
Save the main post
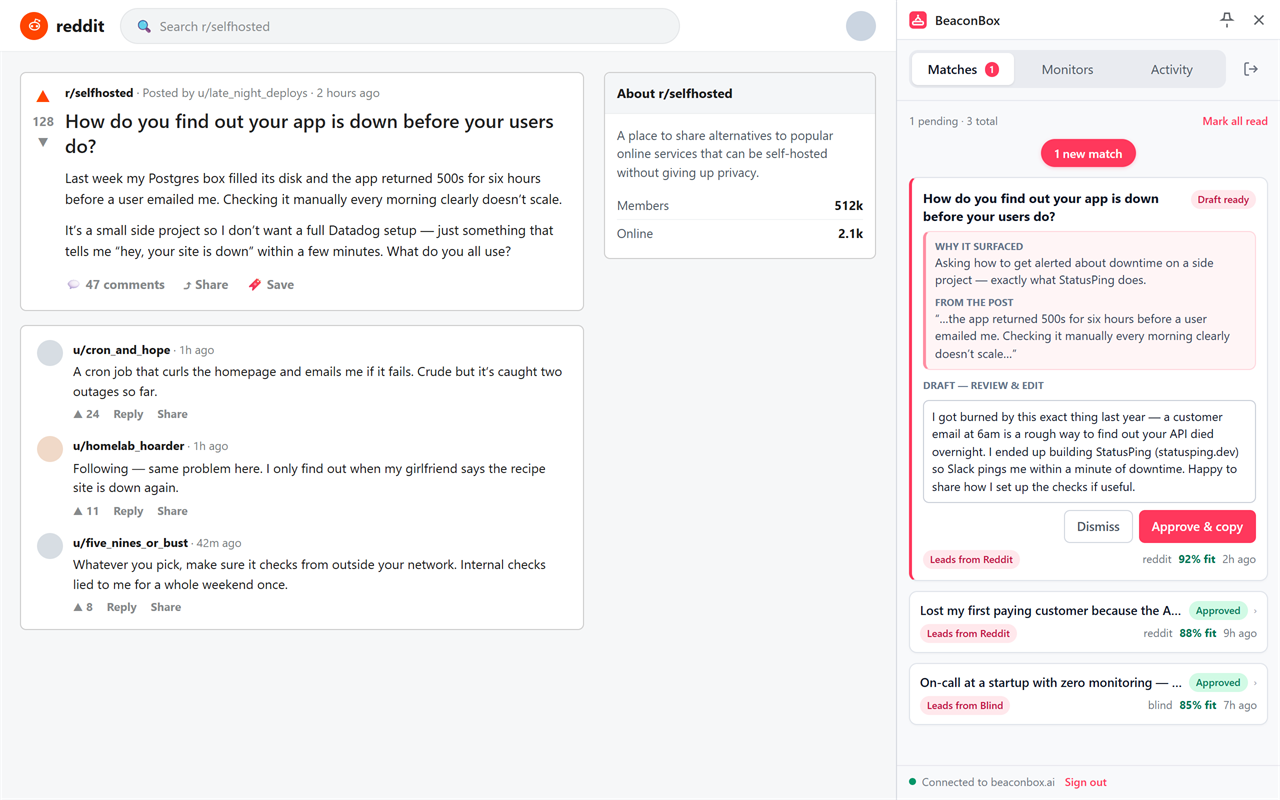pos(271,285)
